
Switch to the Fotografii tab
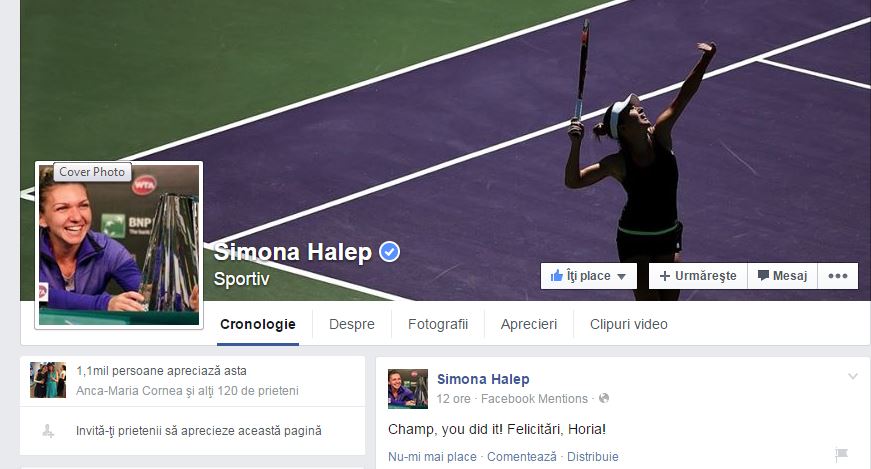point(438,324)
